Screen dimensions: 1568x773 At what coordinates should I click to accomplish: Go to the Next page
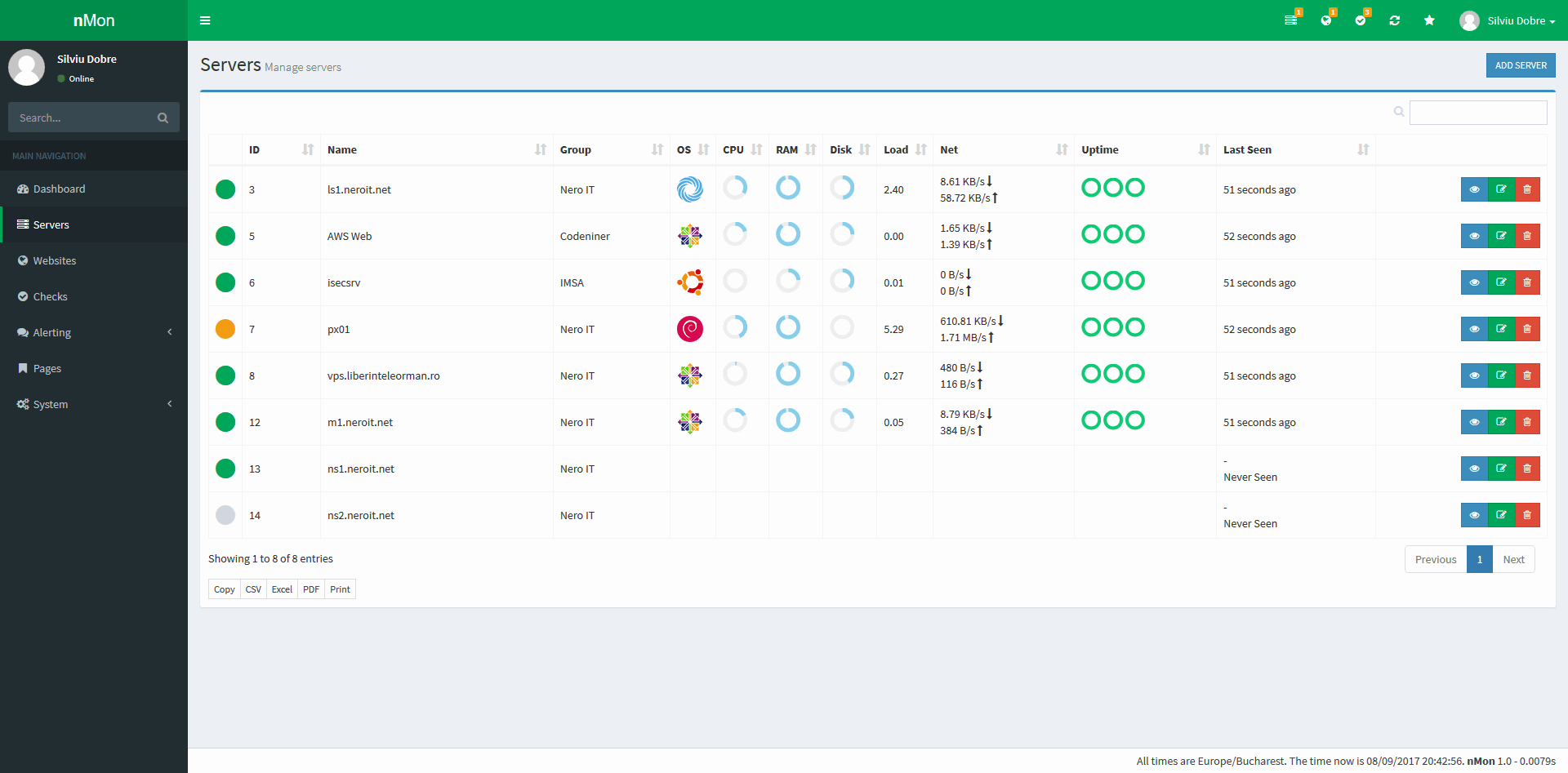[x=1513, y=559]
